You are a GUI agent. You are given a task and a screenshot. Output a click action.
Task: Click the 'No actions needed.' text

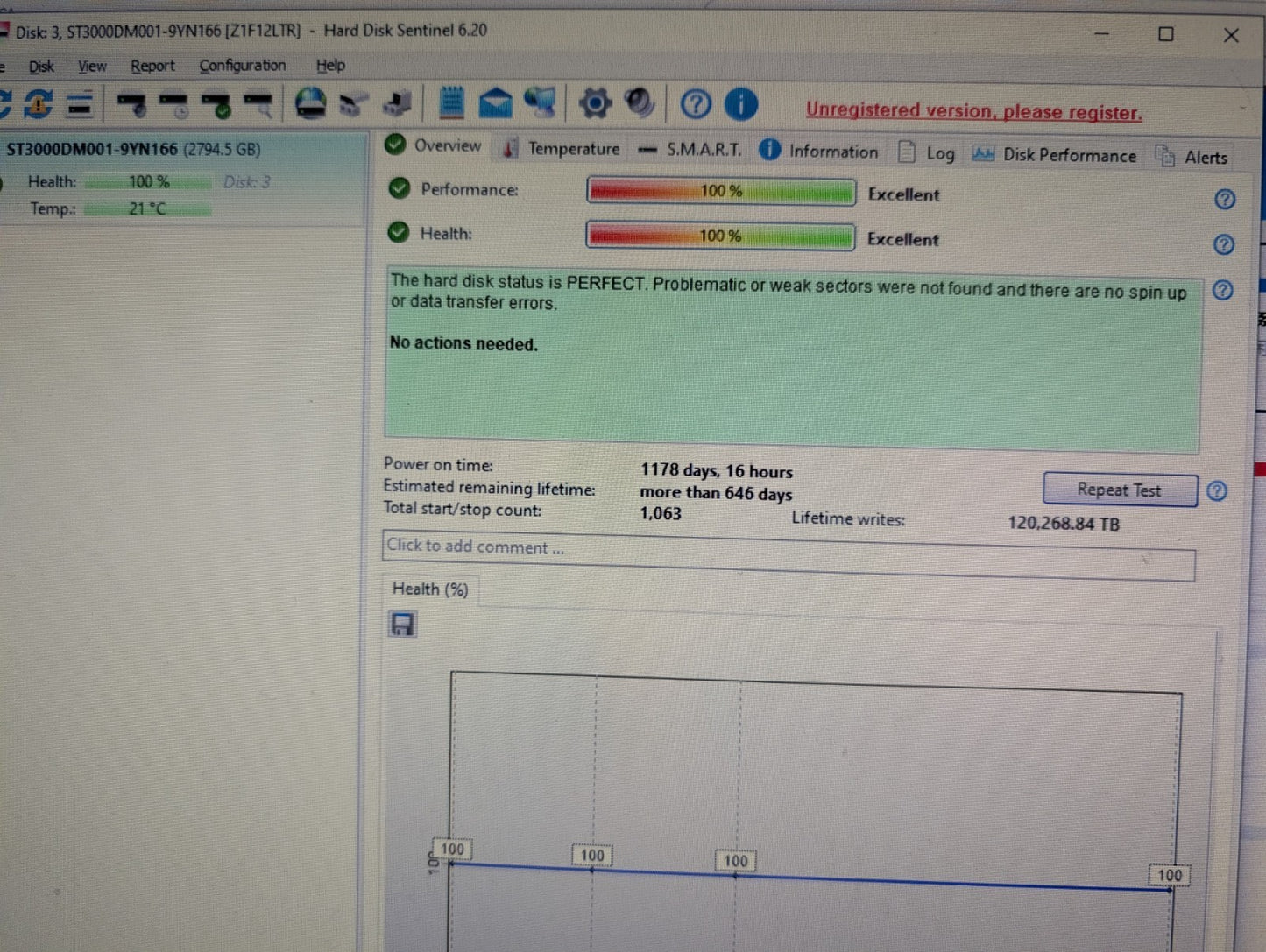click(463, 343)
